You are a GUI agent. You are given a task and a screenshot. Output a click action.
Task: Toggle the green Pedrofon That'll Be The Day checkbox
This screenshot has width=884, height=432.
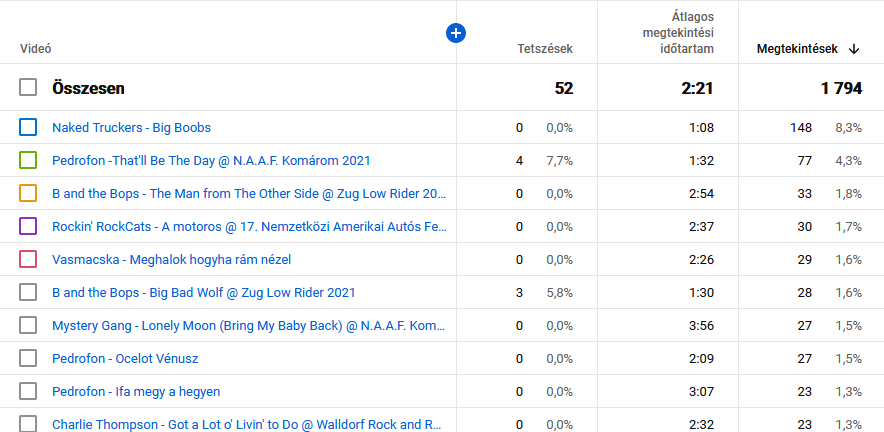pyautogui.click(x=28, y=160)
